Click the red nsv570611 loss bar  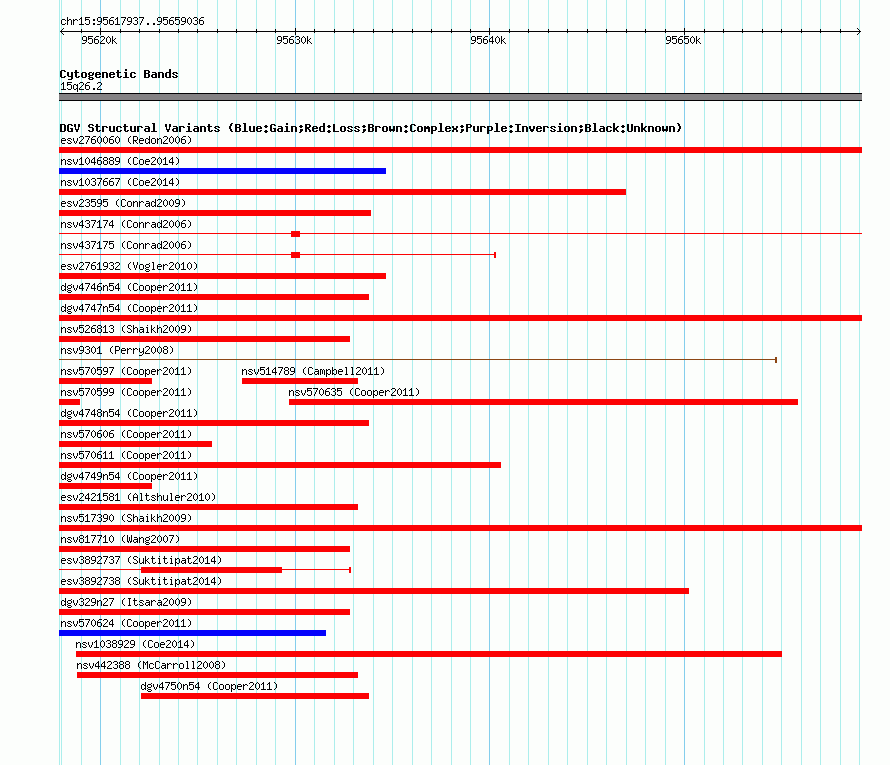pos(280,465)
